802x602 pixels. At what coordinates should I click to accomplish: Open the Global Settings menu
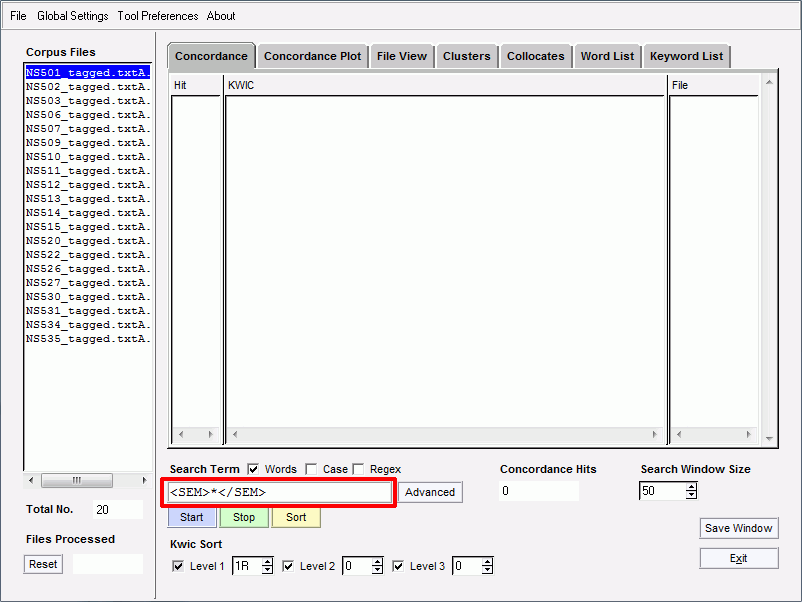73,16
